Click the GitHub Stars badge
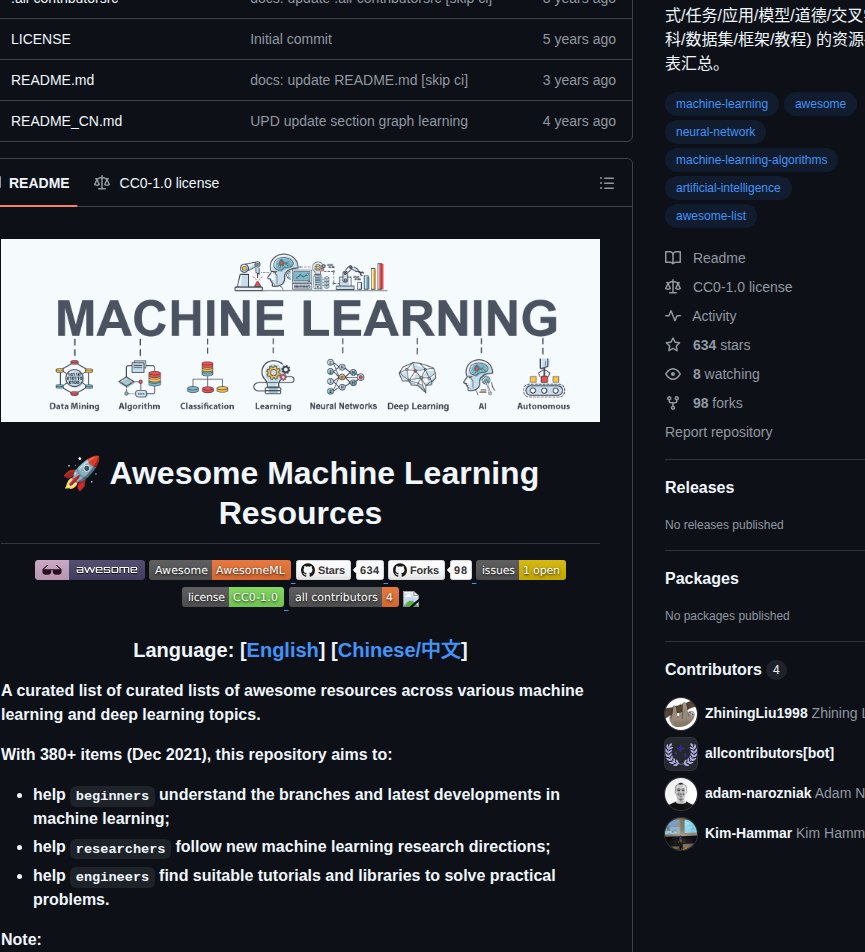This screenshot has width=865, height=952. click(323, 570)
